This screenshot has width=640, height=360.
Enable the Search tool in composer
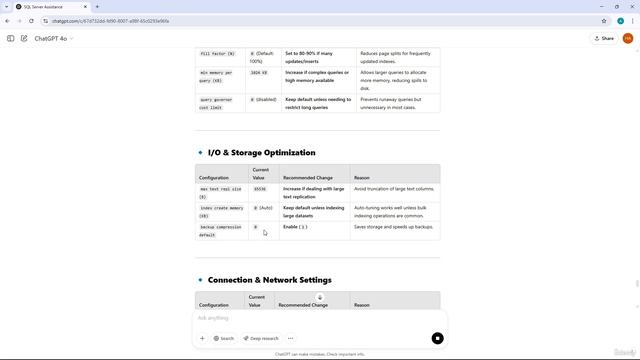(224, 338)
